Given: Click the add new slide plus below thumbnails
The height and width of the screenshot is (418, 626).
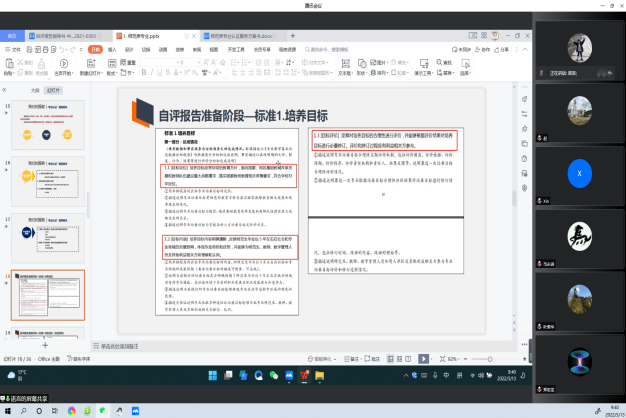Looking at the screenshot, I should (x=45, y=345).
